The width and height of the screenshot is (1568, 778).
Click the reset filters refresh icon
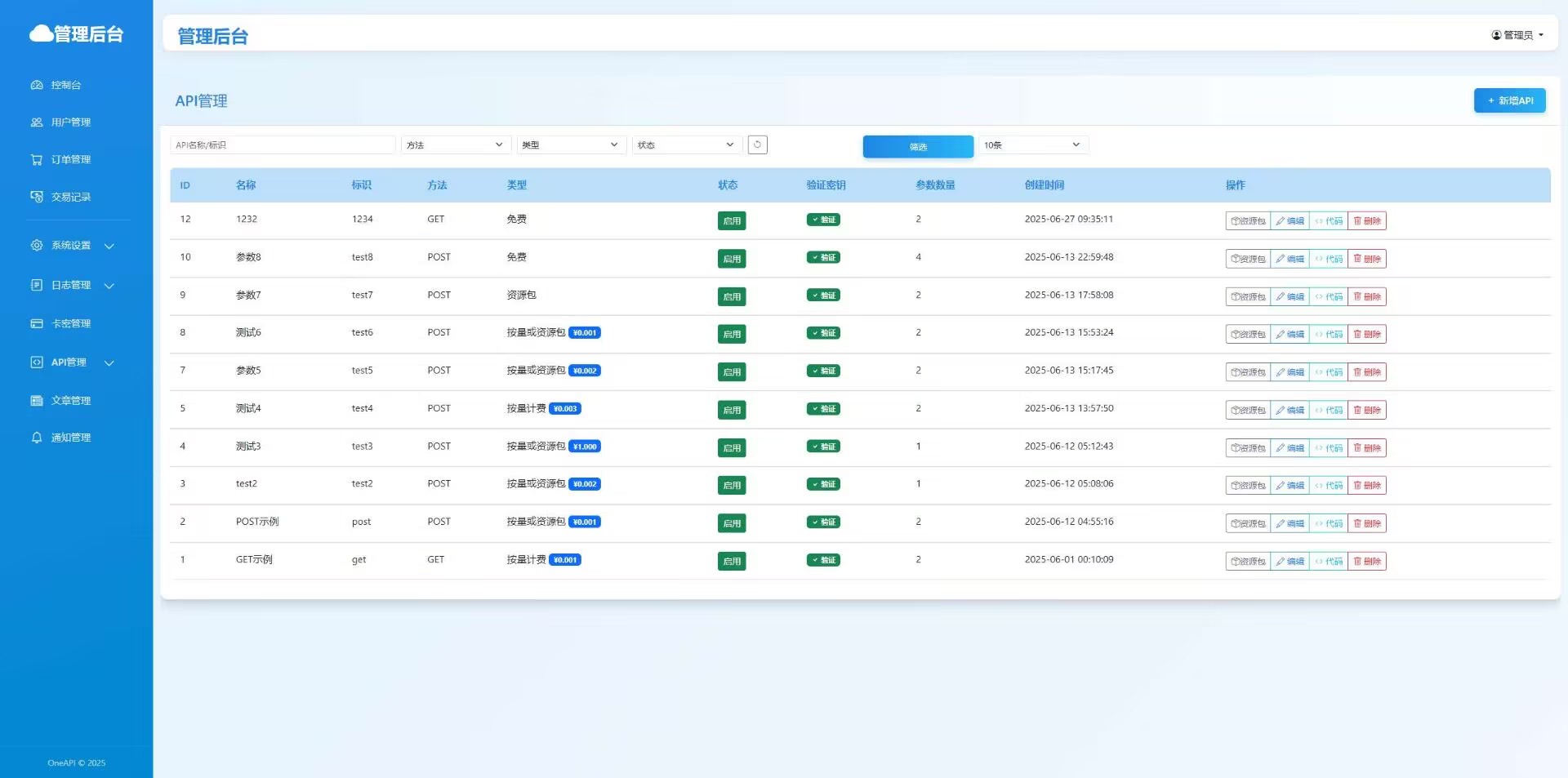point(757,144)
